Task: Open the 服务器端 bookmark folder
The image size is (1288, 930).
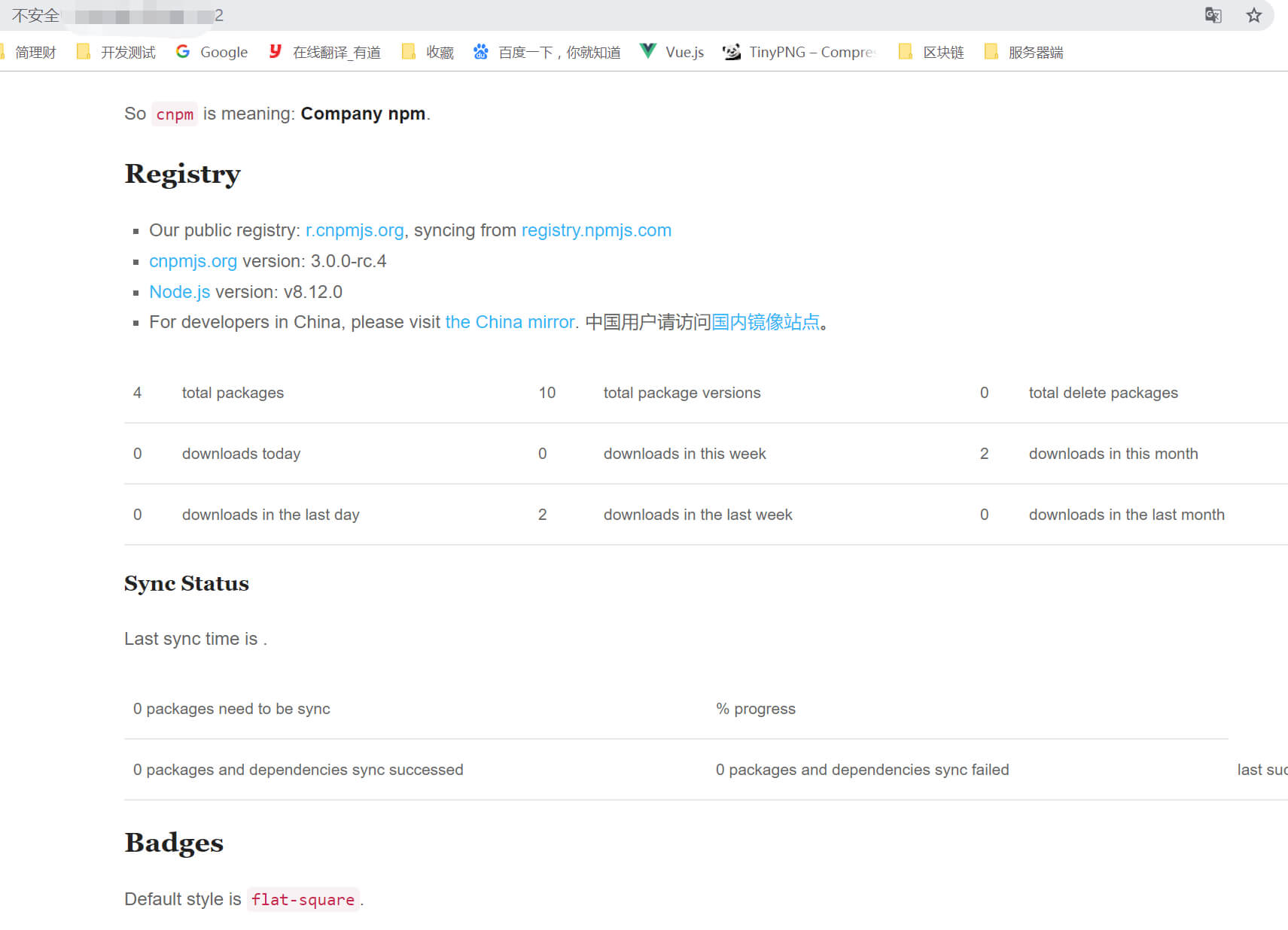Action: (x=1024, y=52)
